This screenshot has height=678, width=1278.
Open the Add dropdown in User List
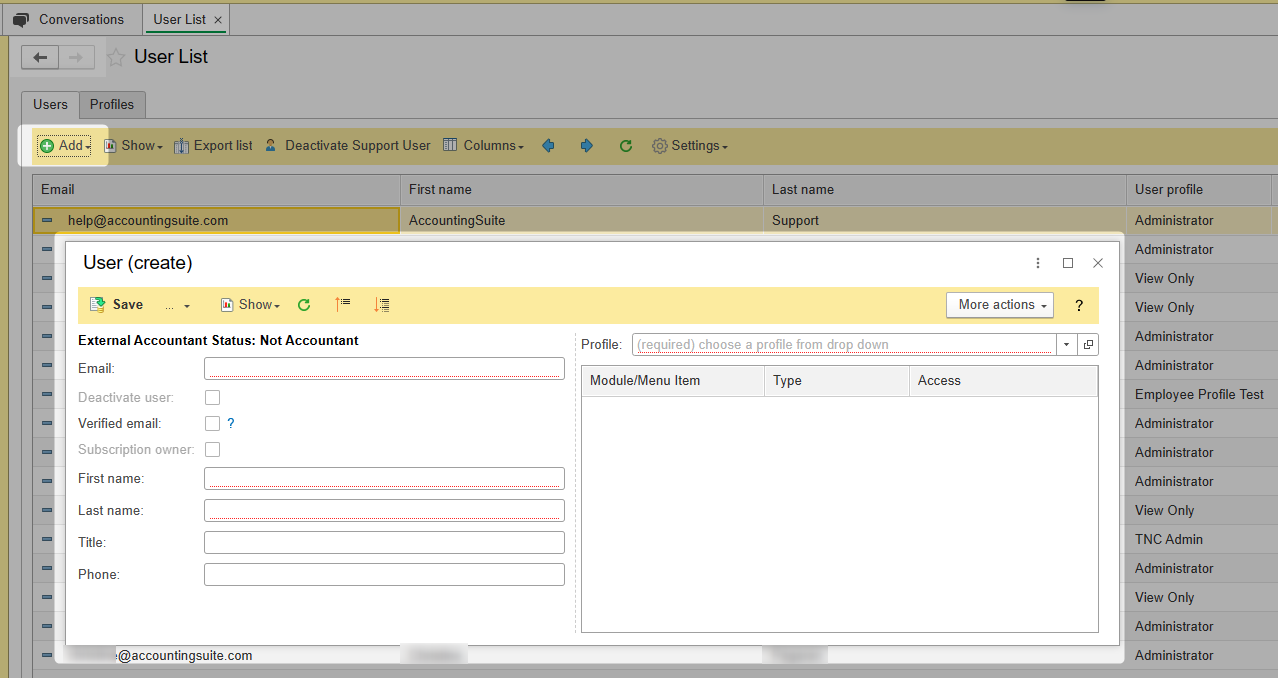[64, 146]
